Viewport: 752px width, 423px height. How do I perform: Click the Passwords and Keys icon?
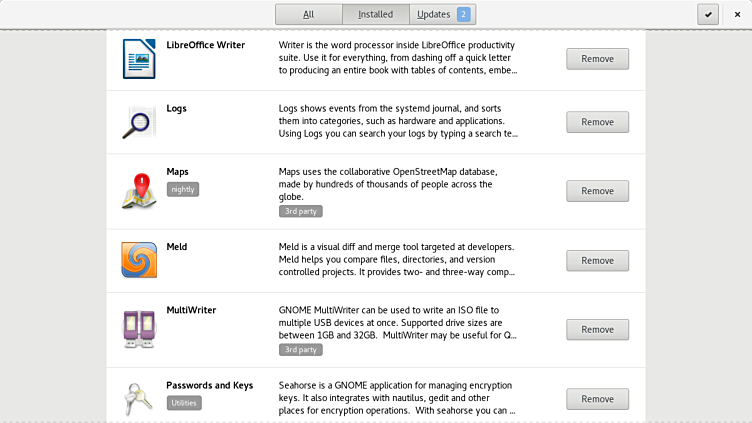tap(139, 398)
